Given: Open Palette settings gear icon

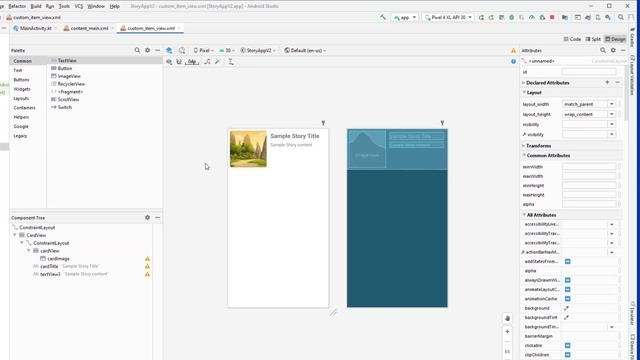Looking at the screenshot, I should pos(147,50).
